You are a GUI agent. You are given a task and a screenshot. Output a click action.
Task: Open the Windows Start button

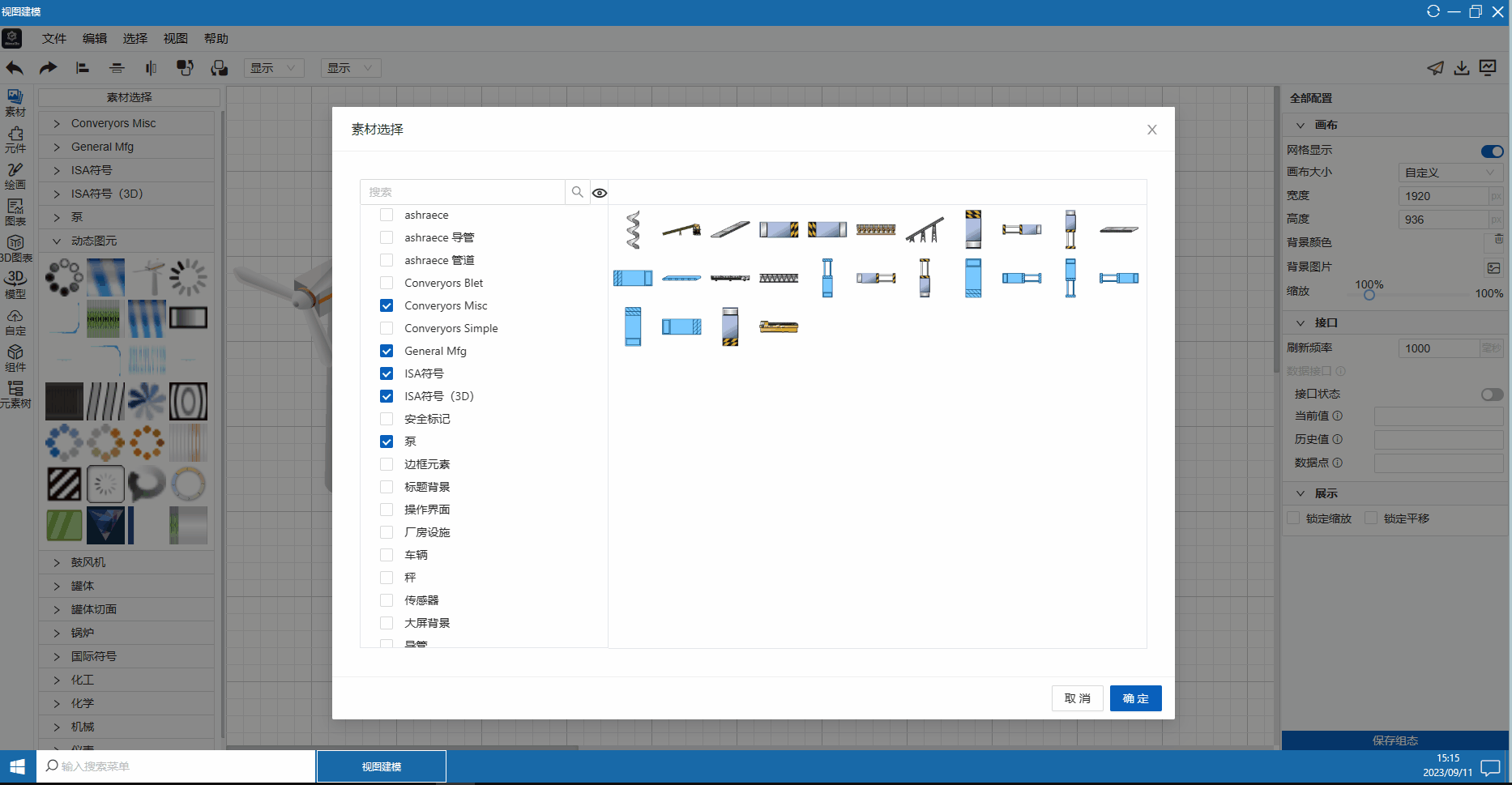tap(18, 766)
